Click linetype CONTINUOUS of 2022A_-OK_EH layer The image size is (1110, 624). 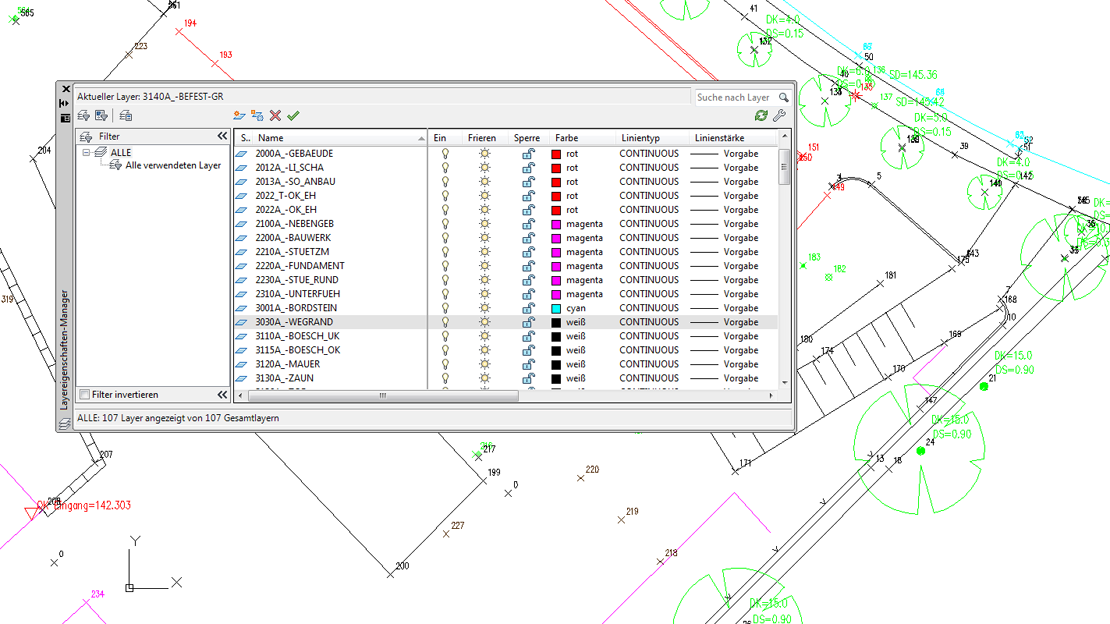(x=649, y=210)
